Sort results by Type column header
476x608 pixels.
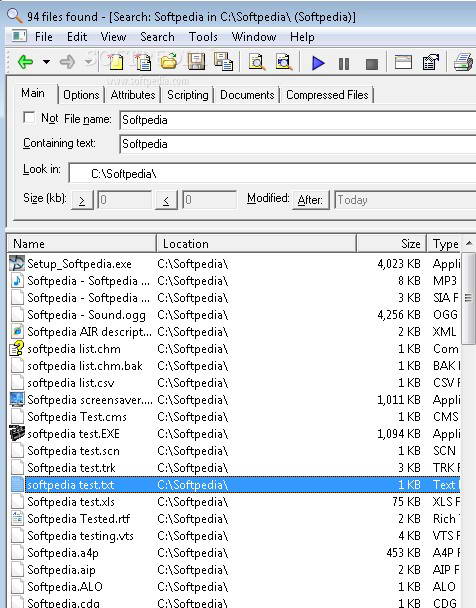click(443, 244)
